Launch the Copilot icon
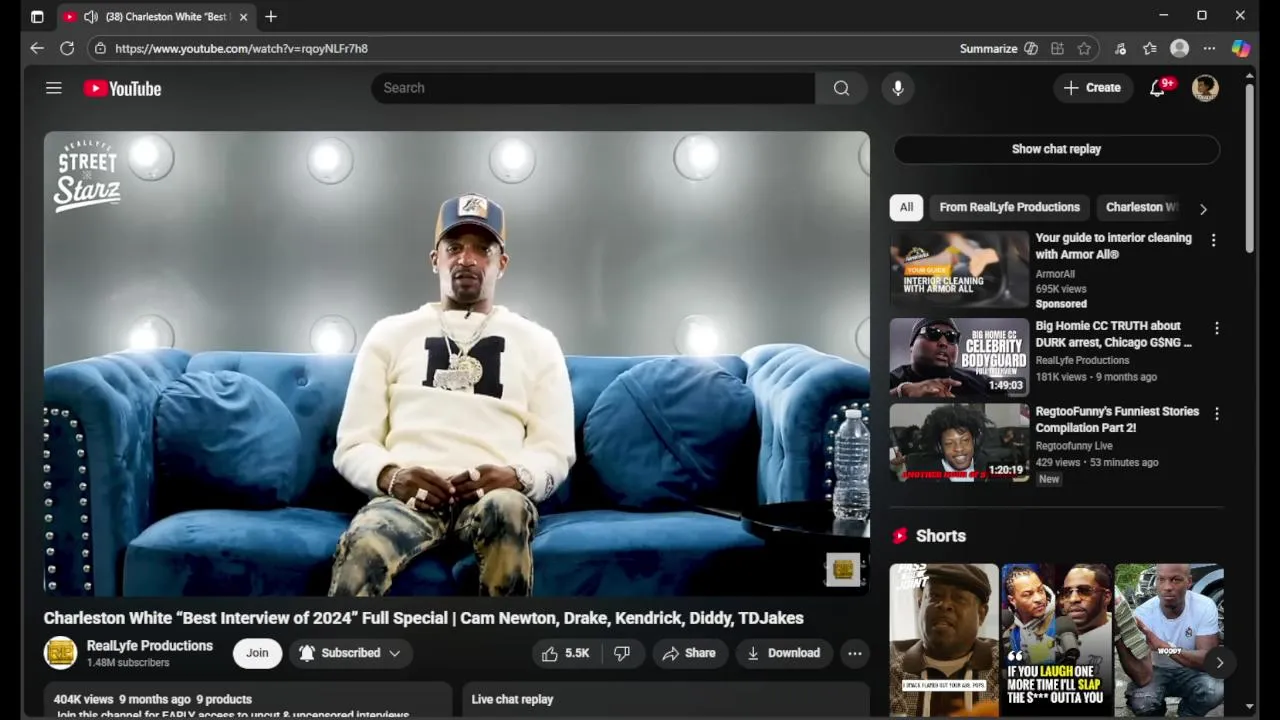 1241,48
